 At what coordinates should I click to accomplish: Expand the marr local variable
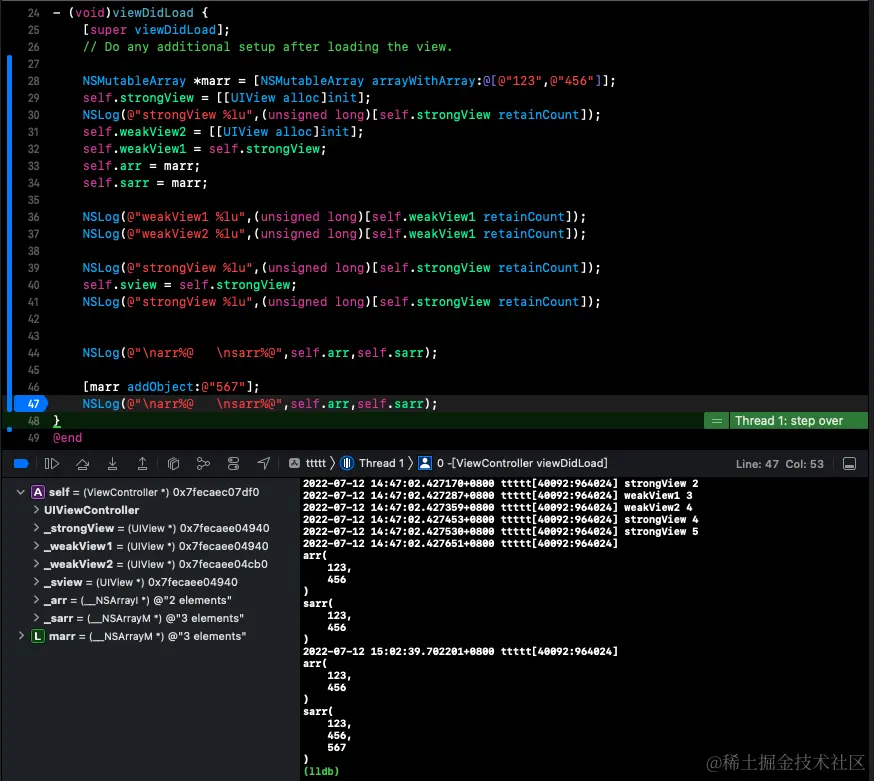coord(21,636)
